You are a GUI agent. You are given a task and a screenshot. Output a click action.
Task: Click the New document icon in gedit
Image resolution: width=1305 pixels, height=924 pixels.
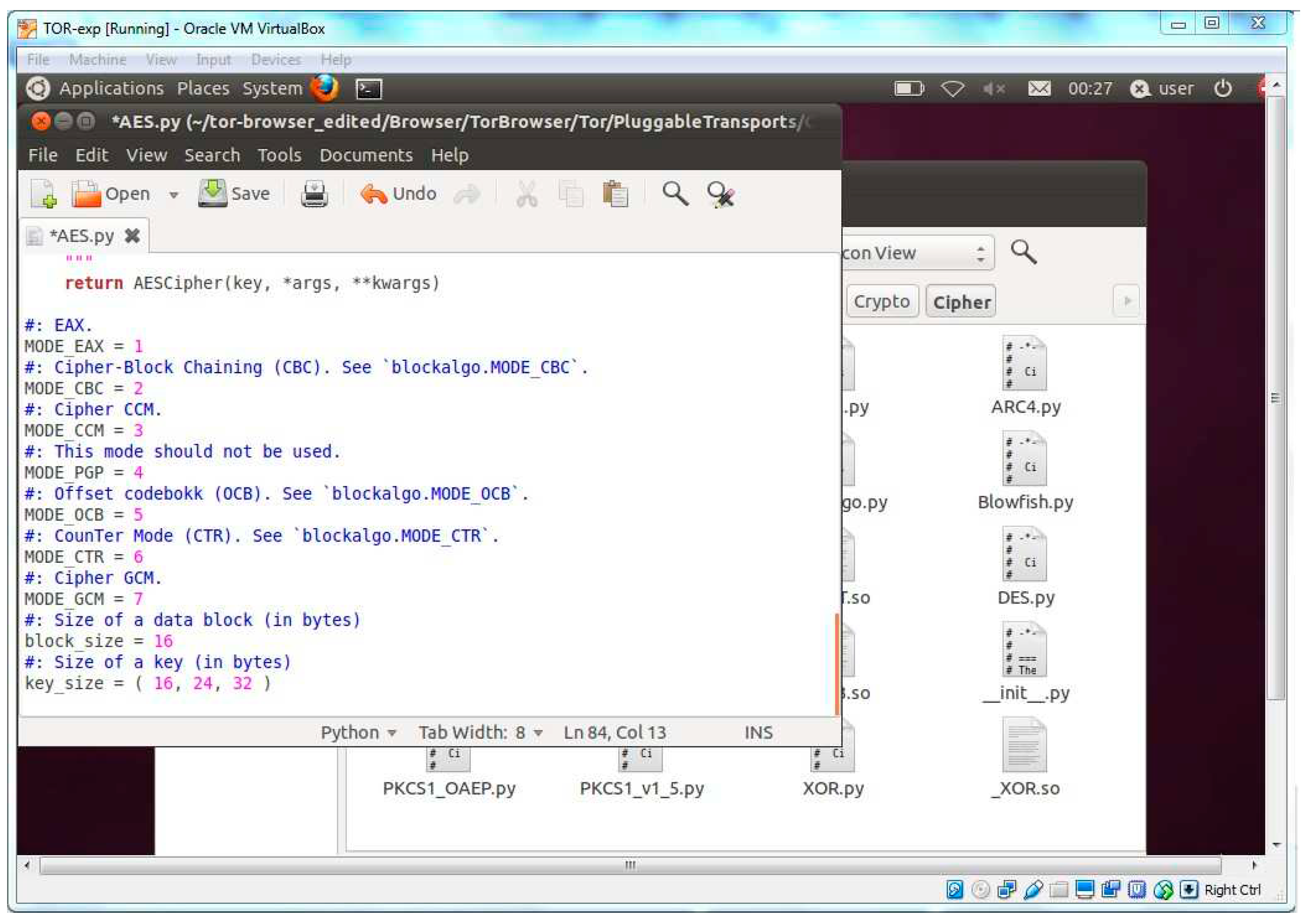coord(44,194)
